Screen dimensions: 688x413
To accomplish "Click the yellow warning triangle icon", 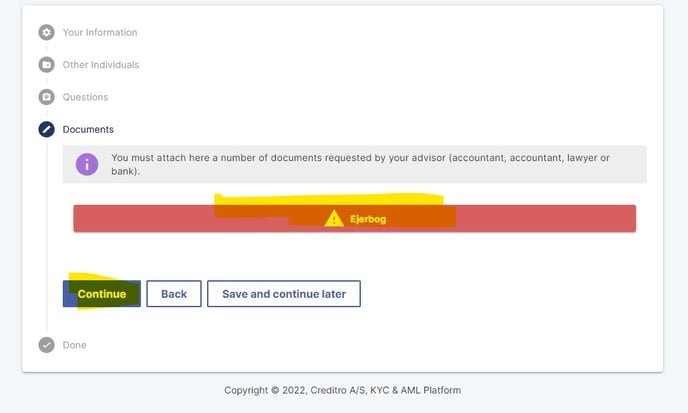I will 334,218.
